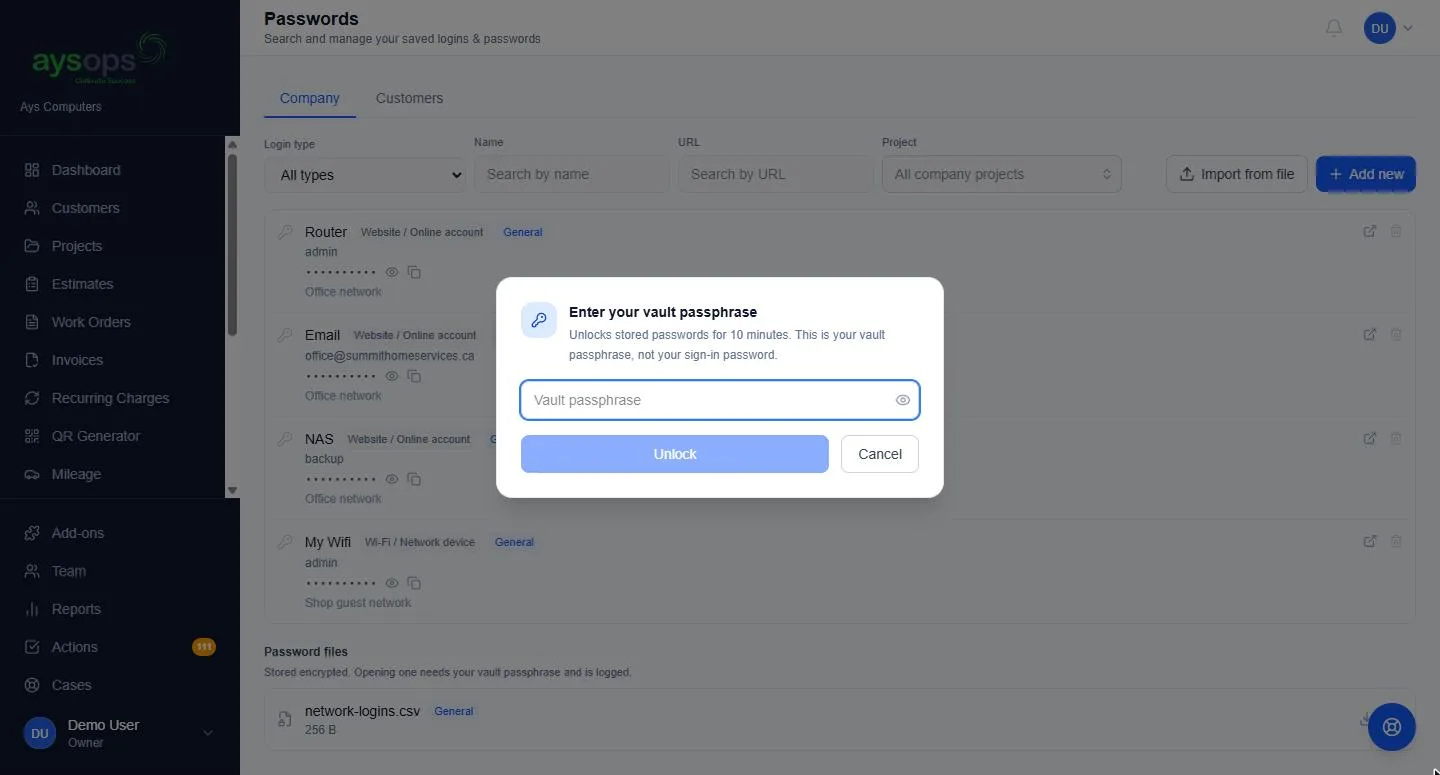Delete the NAS password entry
1440x775 pixels.
coord(1396,438)
